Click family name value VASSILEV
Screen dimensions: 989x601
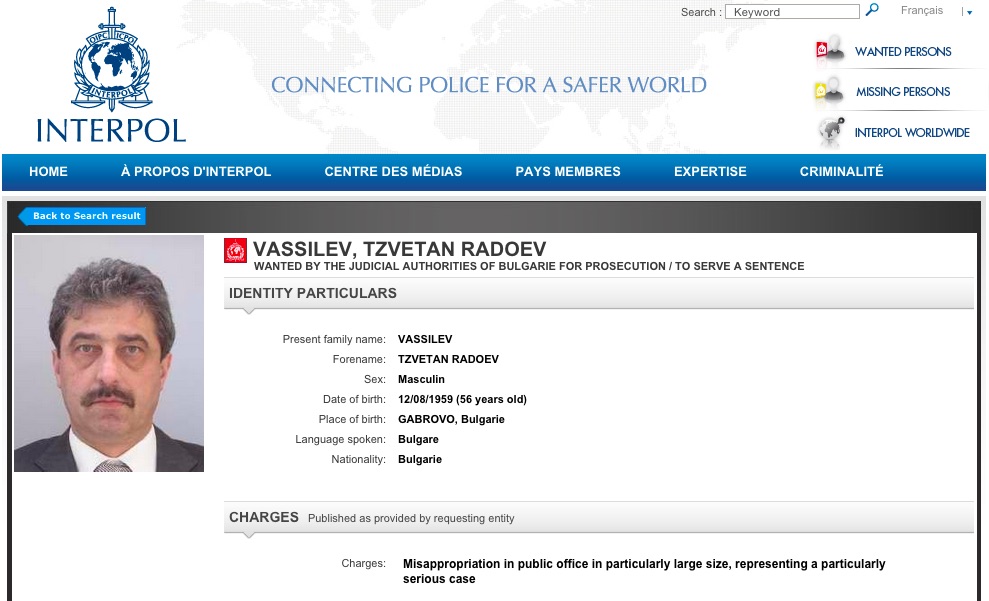(x=425, y=339)
